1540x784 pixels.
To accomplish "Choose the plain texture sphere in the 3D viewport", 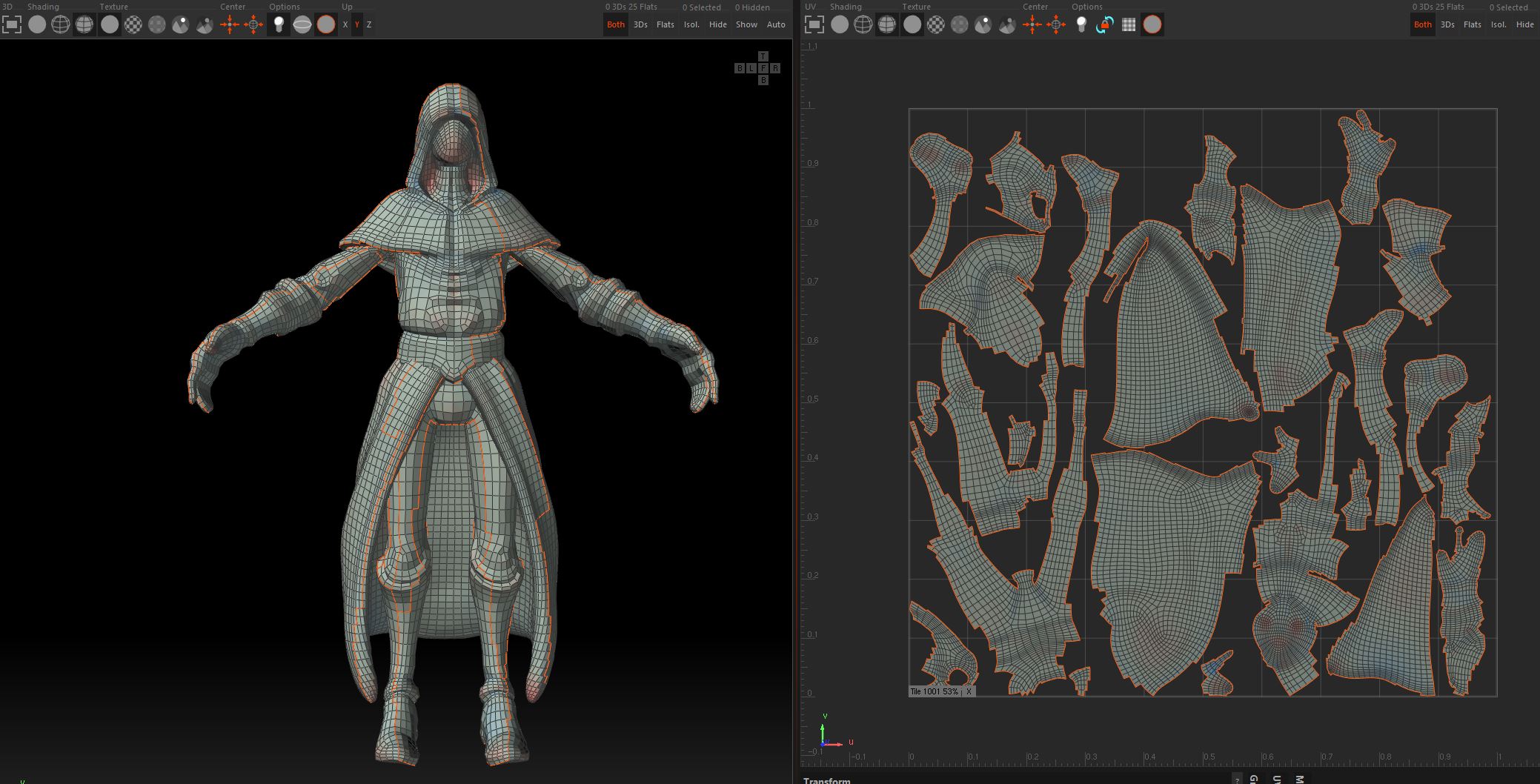I will 110,24.
